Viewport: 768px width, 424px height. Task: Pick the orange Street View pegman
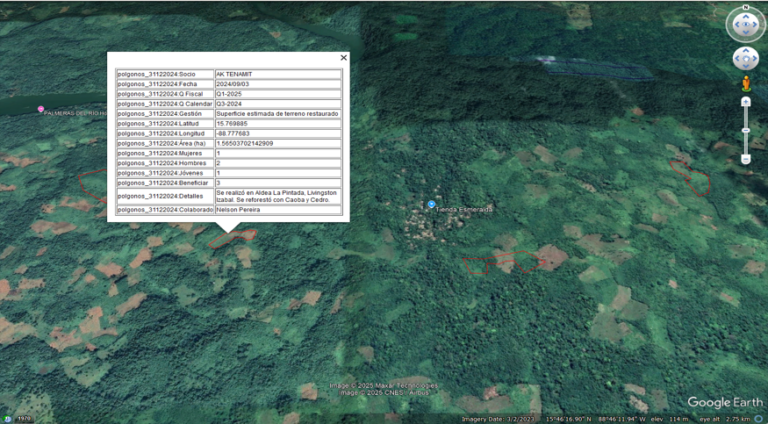(746, 84)
